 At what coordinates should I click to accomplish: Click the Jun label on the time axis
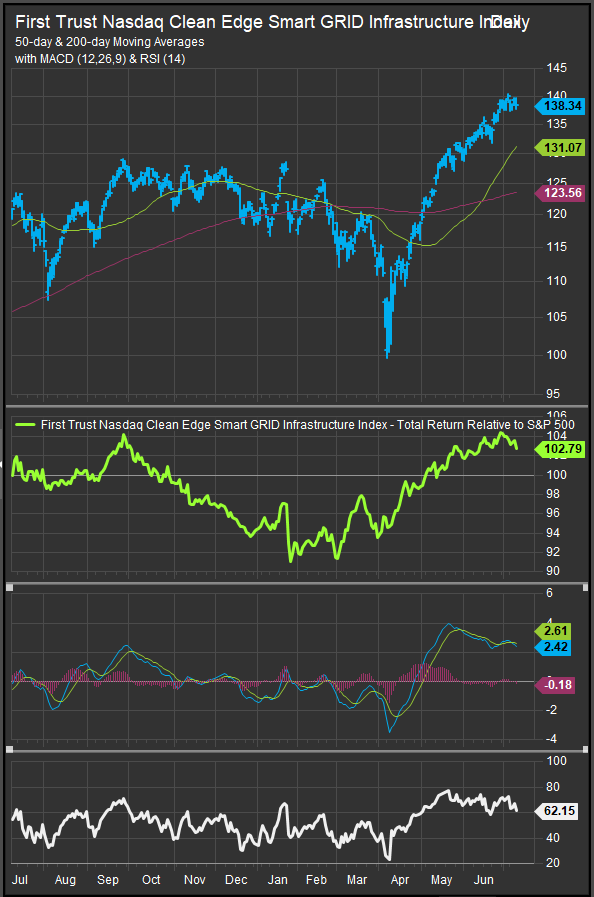point(484,879)
